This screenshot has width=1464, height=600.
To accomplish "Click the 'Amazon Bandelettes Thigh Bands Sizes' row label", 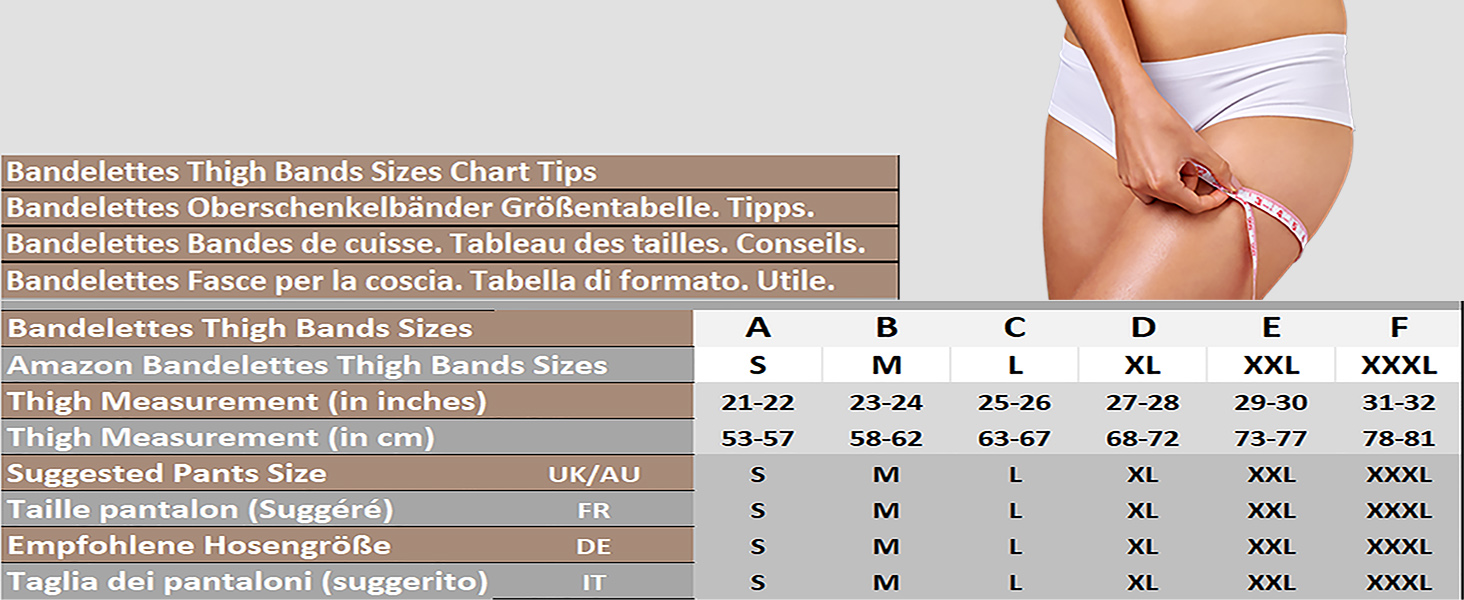I will click(x=307, y=365).
